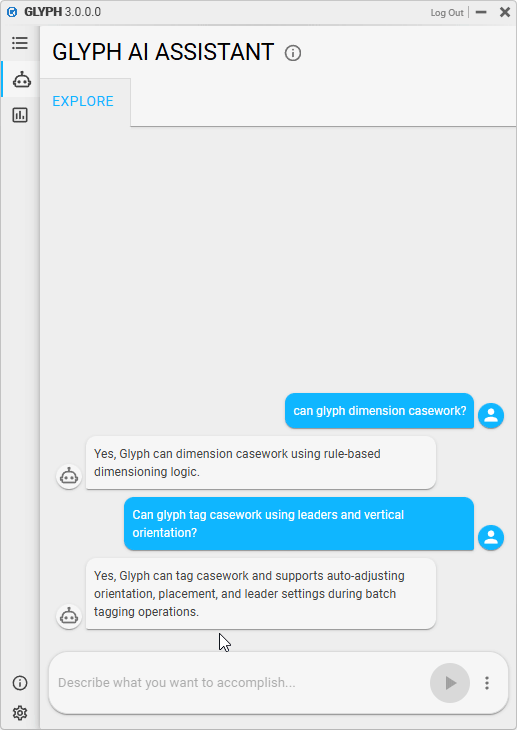Click the reply about auto-adjusting orientation
Screen dimensions: 517x730
(x=261, y=594)
